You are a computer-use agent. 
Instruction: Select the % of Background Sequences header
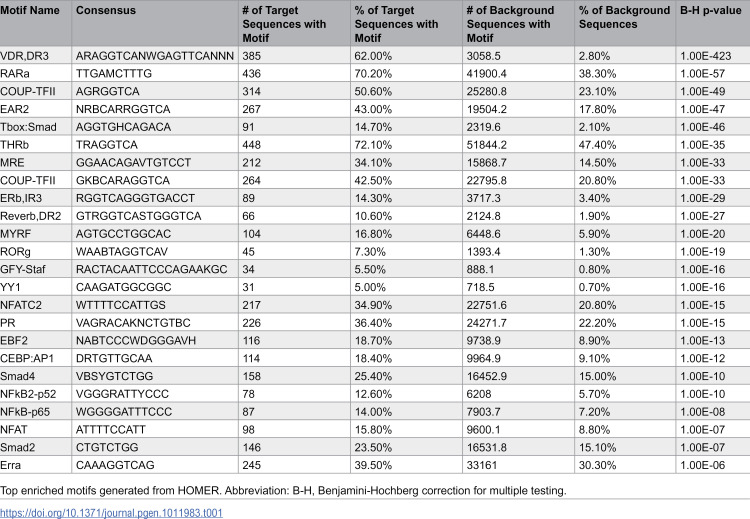coord(625,23)
